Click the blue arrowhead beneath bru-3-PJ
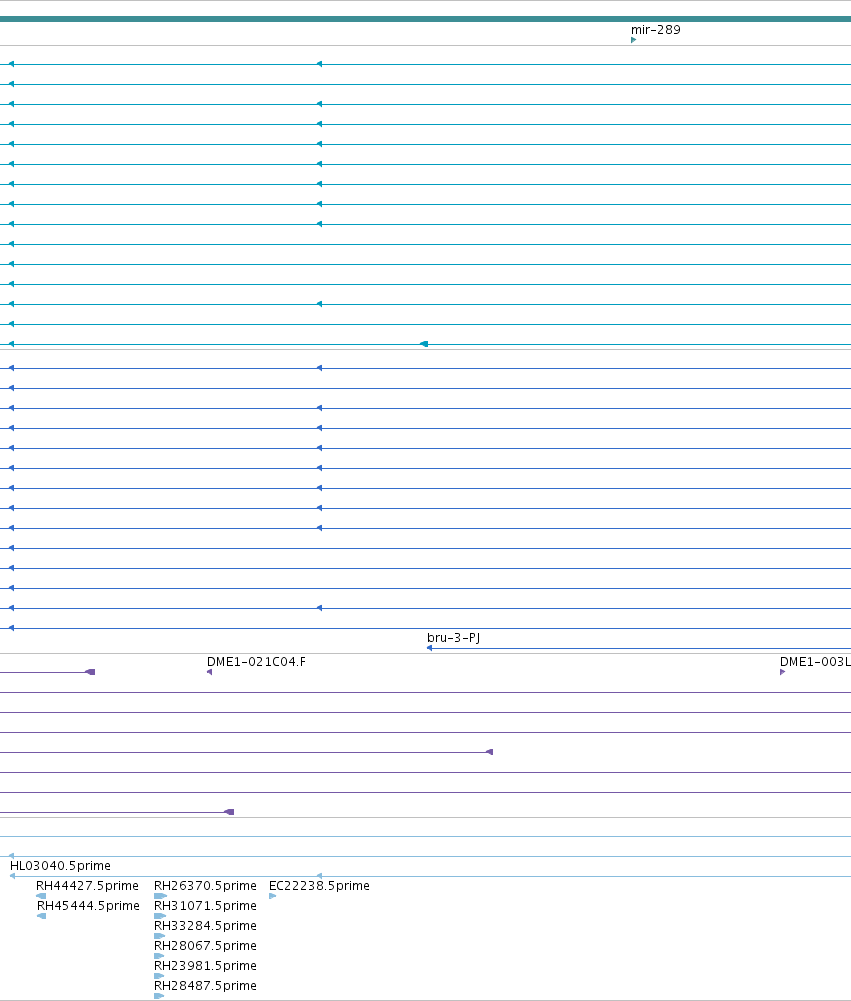The image size is (851, 1001). 430,648
